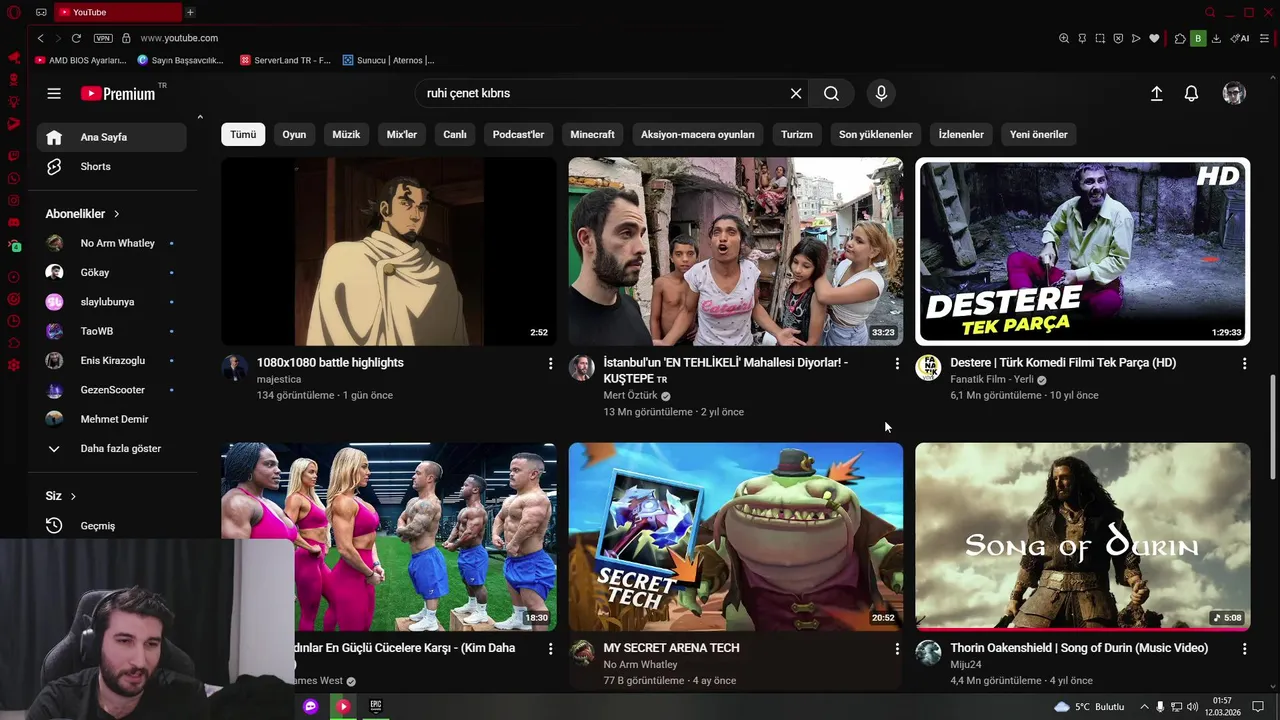Open the Mert Öztürk channel link

630,395
